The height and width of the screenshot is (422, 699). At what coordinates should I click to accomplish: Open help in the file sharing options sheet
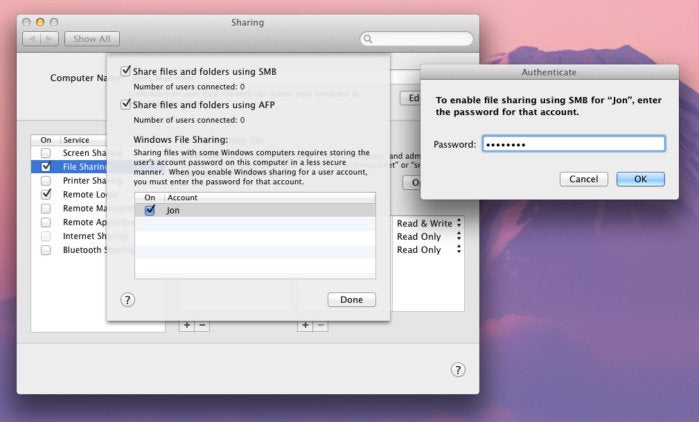pos(127,299)
